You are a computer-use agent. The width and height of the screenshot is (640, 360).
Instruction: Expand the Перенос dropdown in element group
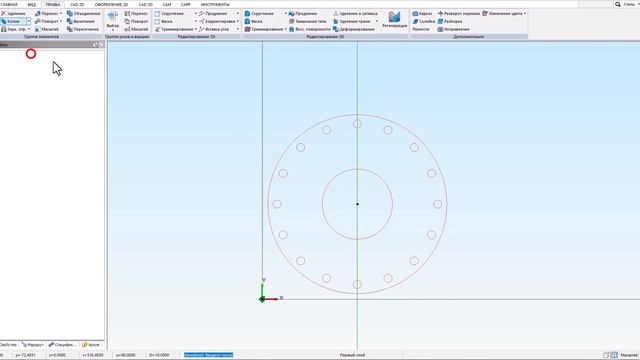click(61, 13)
